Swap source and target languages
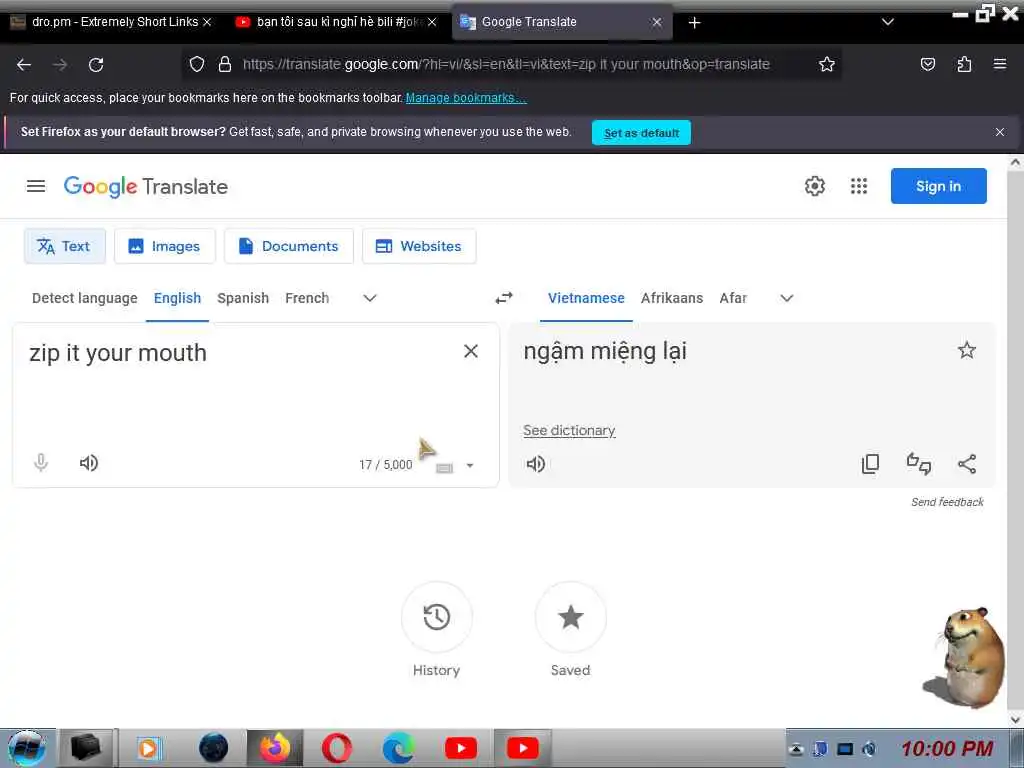The height and width of the screenshot is (768, 1024). coord(504,298)
